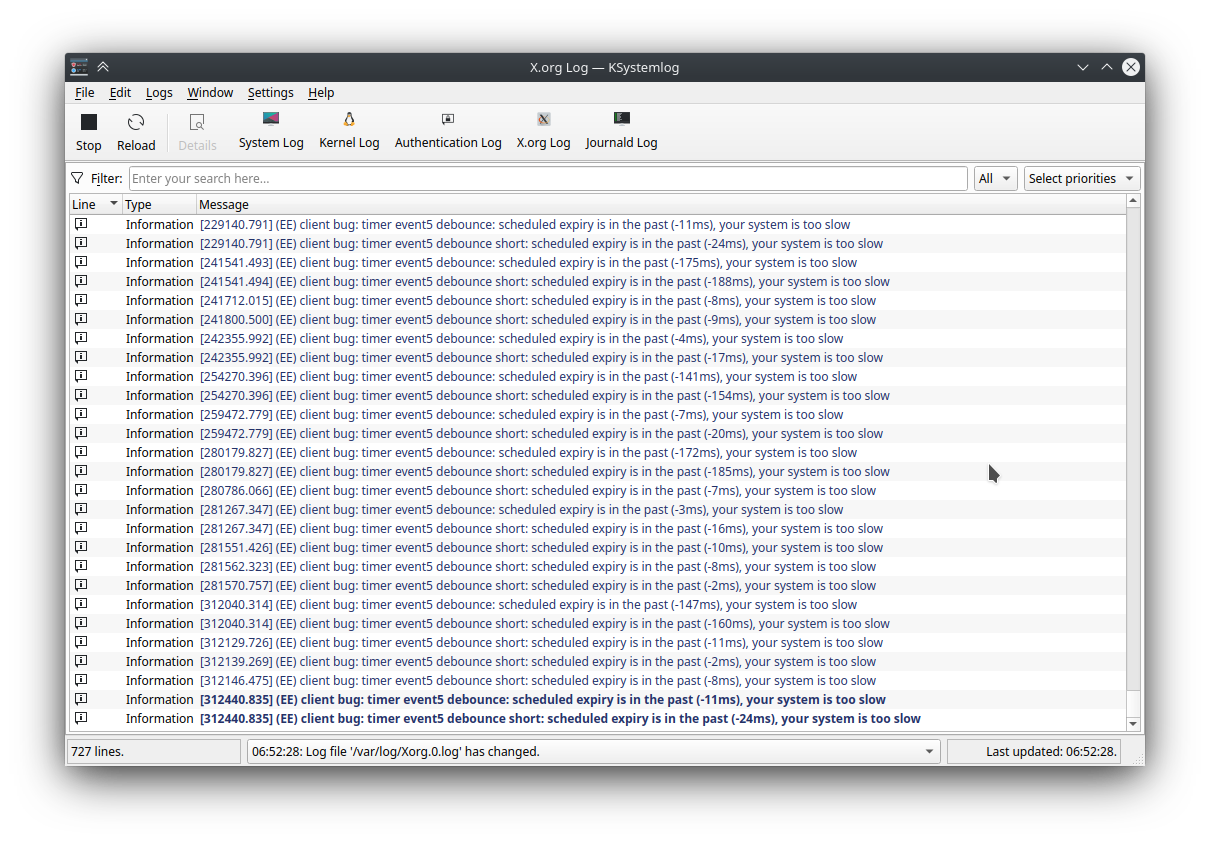Select the [280179.827] (-172ms) message
This screenshot has height=843, width=1210.
[x=528, y=452]
